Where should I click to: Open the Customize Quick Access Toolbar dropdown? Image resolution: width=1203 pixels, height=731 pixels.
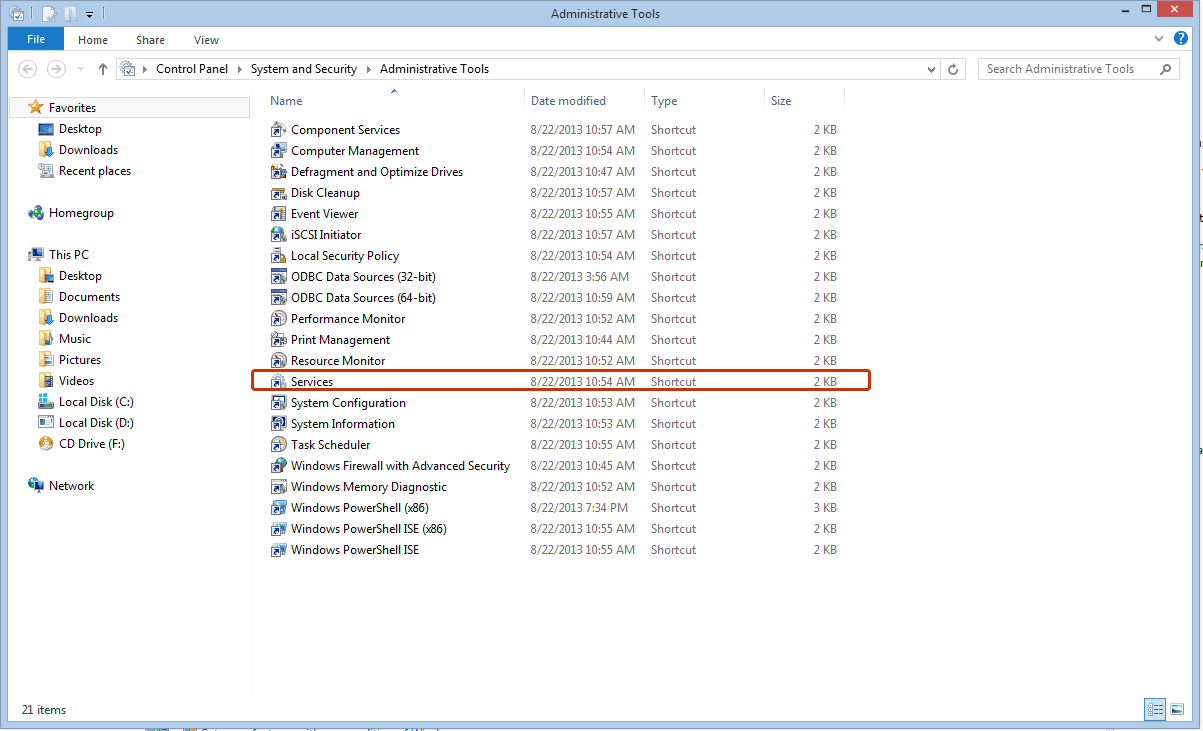pos(89,15)
